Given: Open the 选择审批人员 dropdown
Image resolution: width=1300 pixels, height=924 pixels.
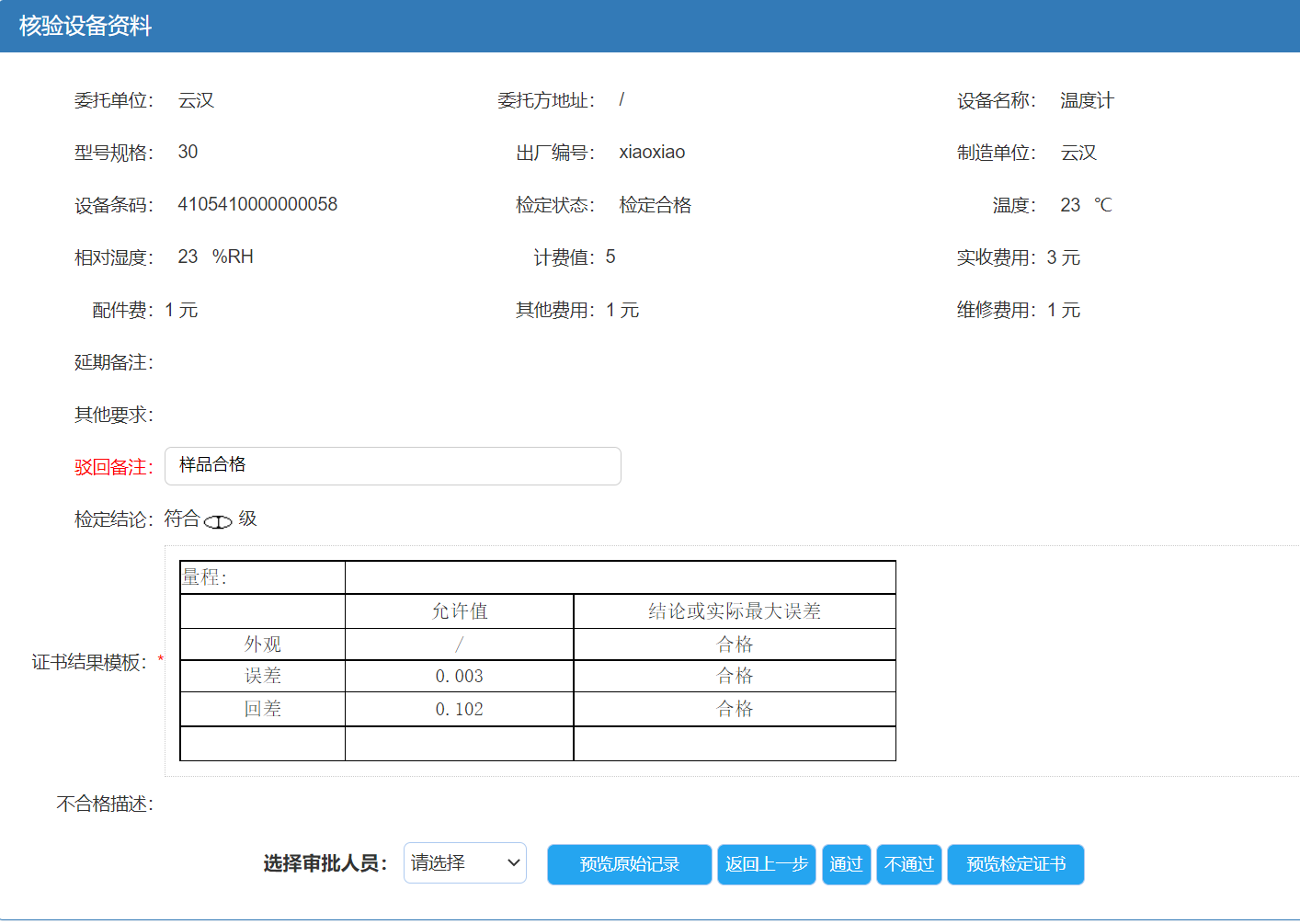Looking at the screenshot, I should click(464, 863).
